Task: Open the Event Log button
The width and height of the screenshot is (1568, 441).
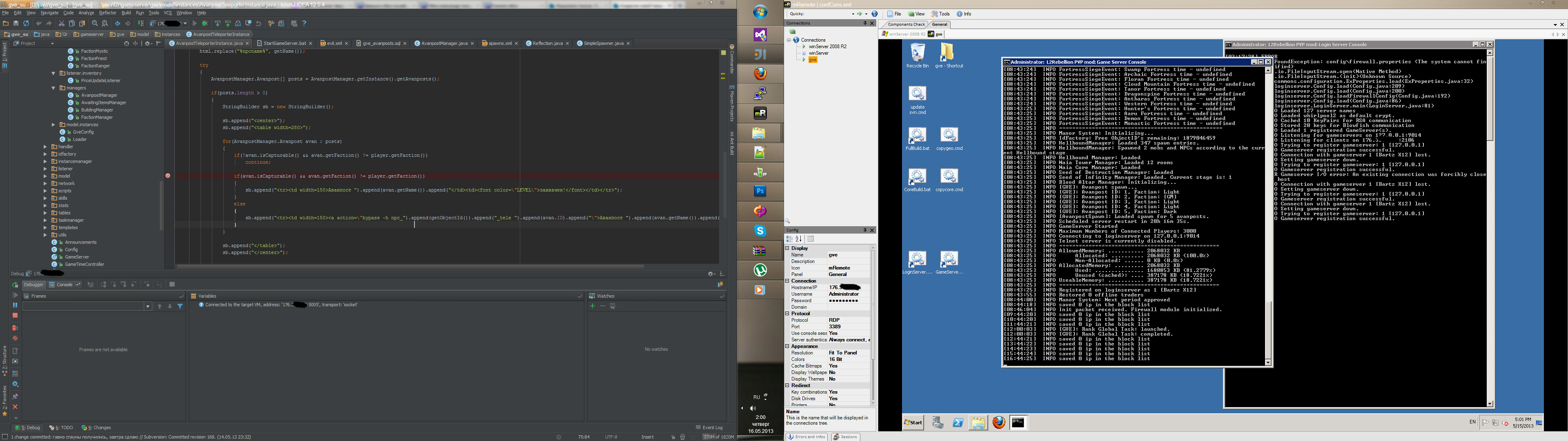Action: (710, 428)
